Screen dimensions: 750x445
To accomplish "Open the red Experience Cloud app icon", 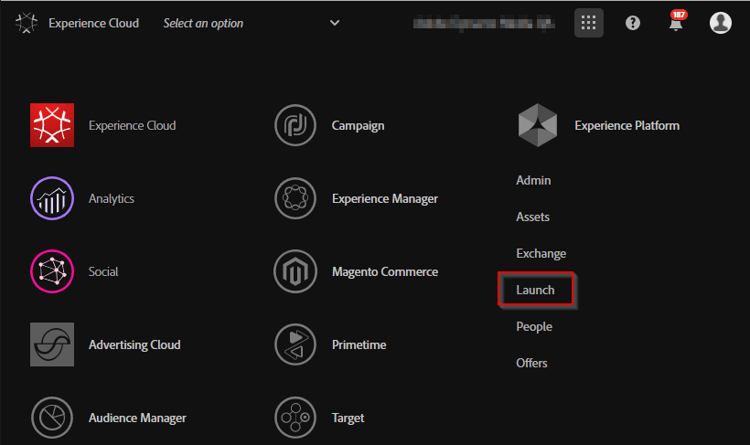I will point(52,125).
